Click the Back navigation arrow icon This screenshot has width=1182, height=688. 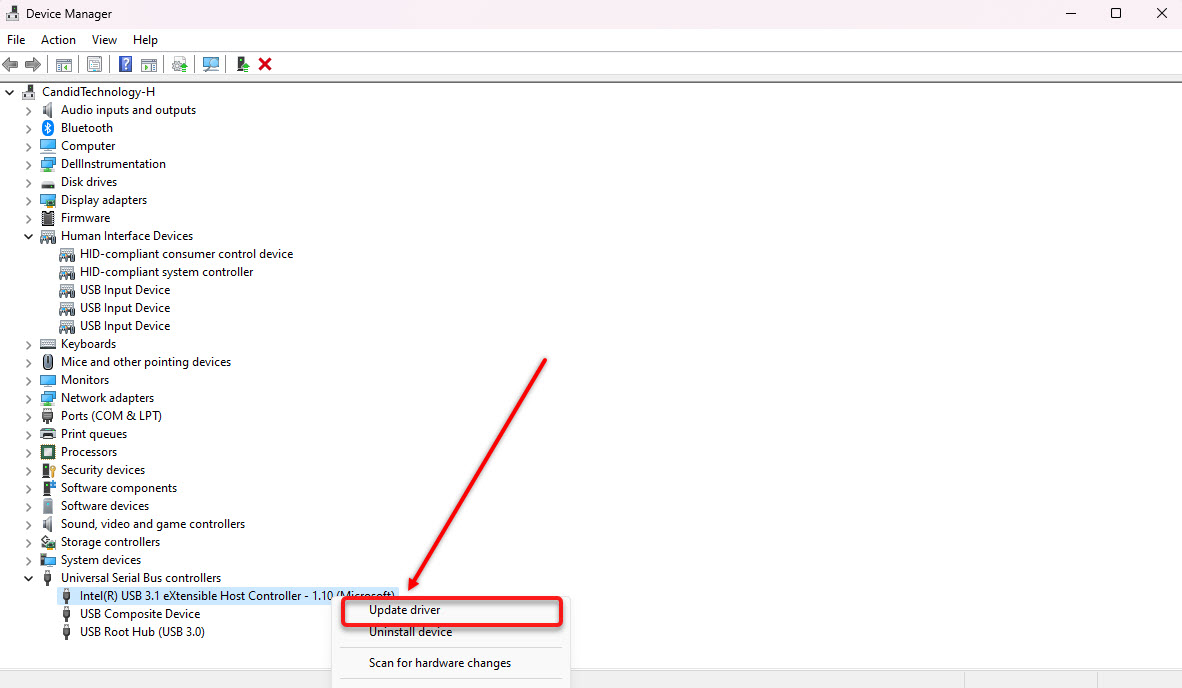point(10,63)
